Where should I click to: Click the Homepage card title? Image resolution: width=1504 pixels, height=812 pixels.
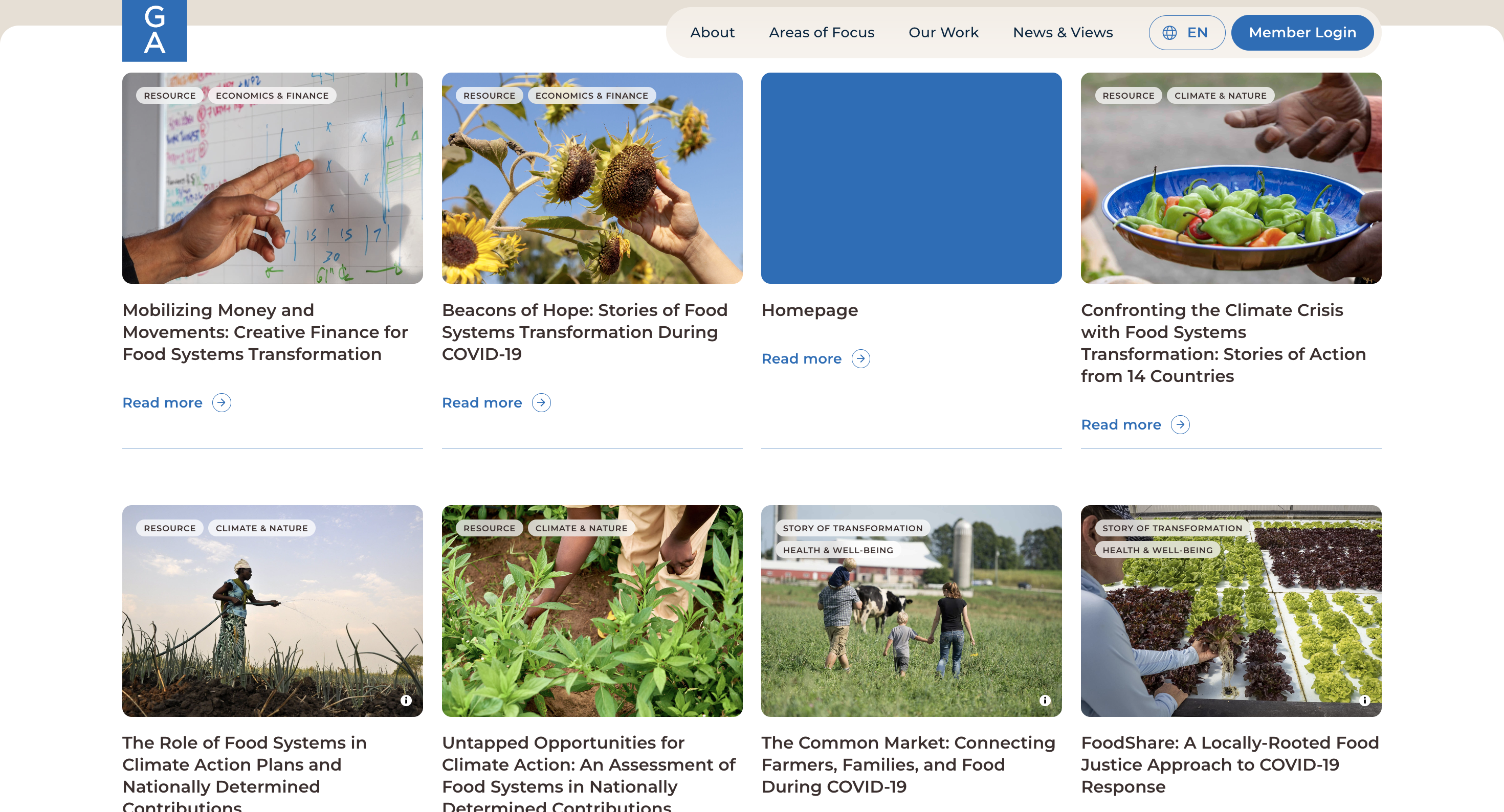[x=809, y=310]
